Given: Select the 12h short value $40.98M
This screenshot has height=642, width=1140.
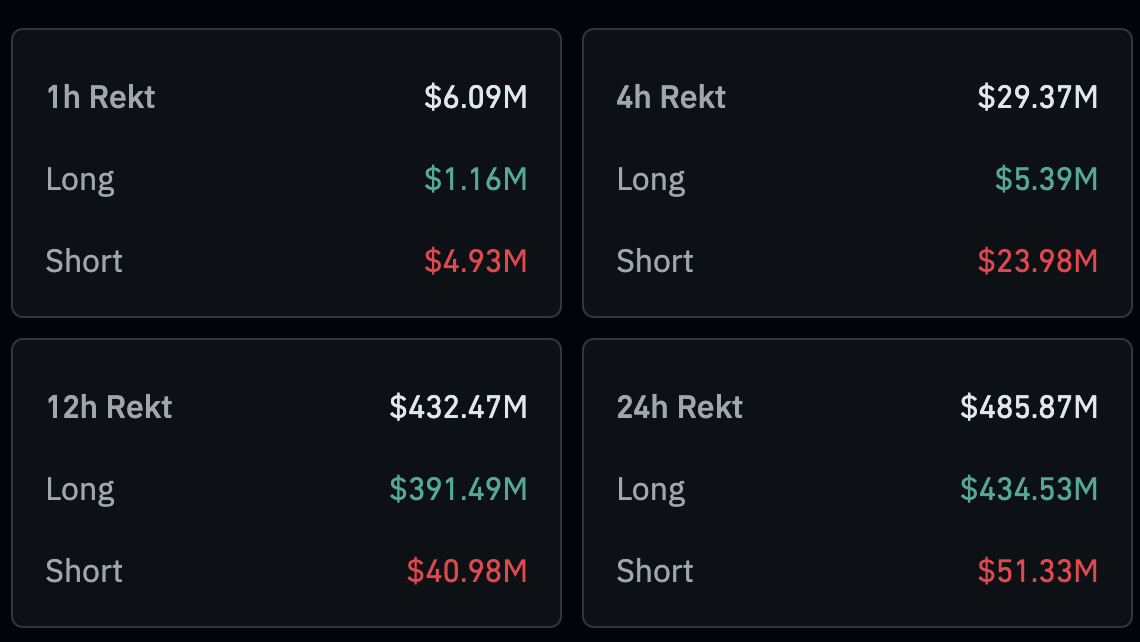Looking at the screenshot, I should pyautogui.click(x=466, y=571).
